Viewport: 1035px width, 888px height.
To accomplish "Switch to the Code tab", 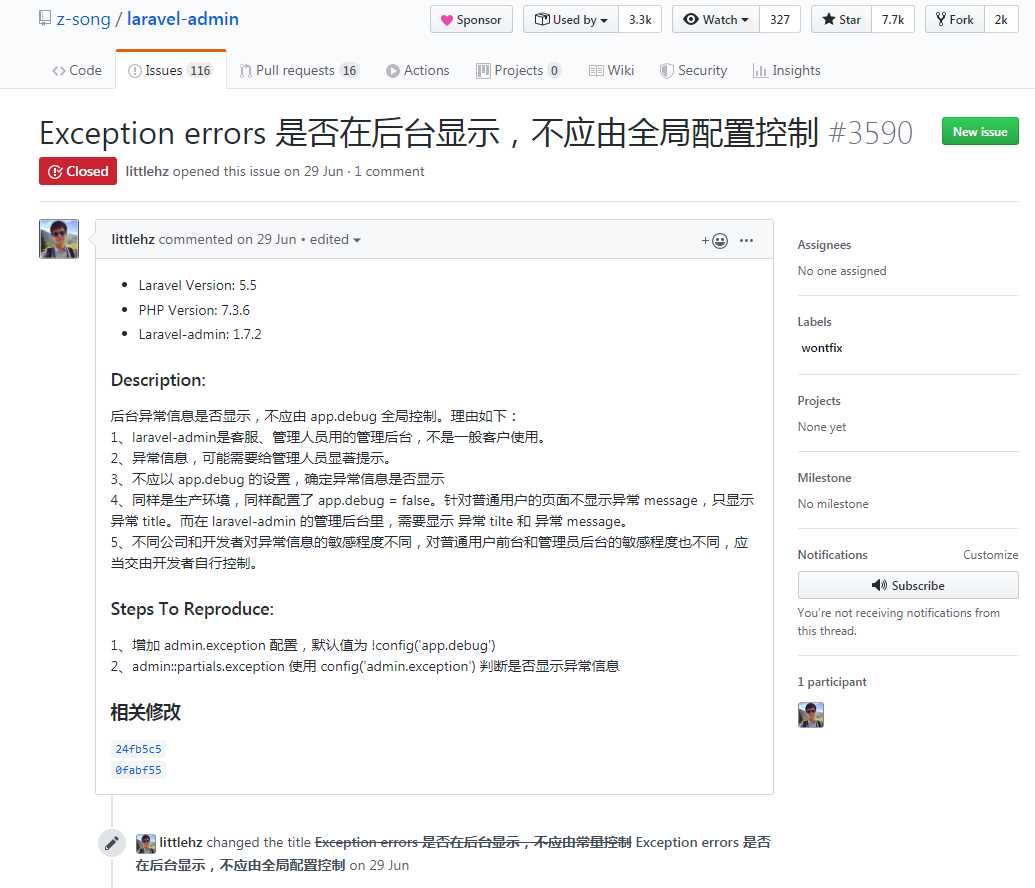I will [77, 70].
